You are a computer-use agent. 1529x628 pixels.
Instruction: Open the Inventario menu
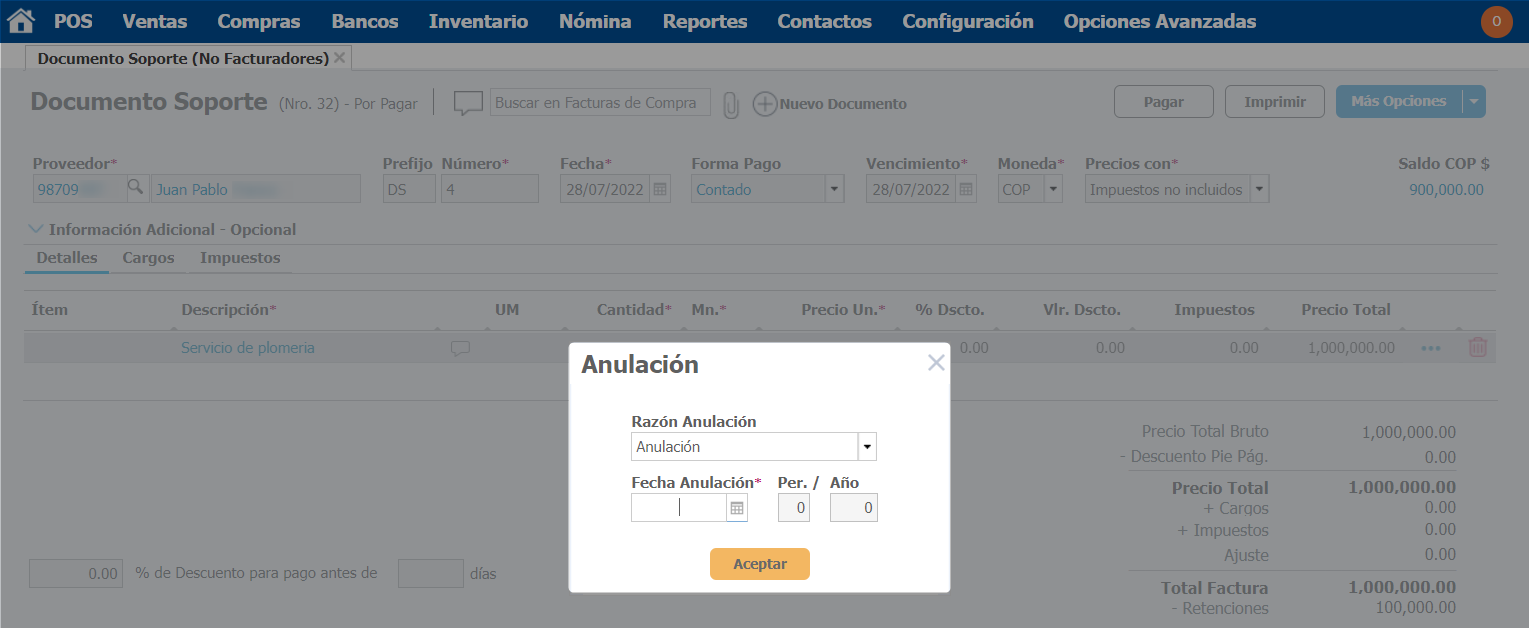478,21
